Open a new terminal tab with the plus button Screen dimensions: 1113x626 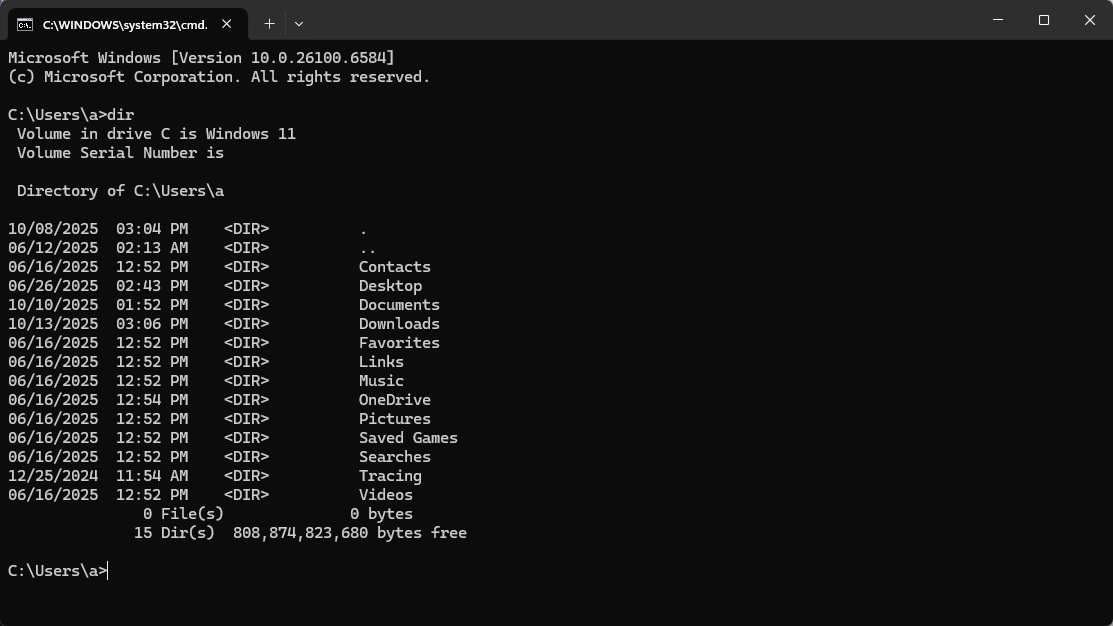click(268, 22)
